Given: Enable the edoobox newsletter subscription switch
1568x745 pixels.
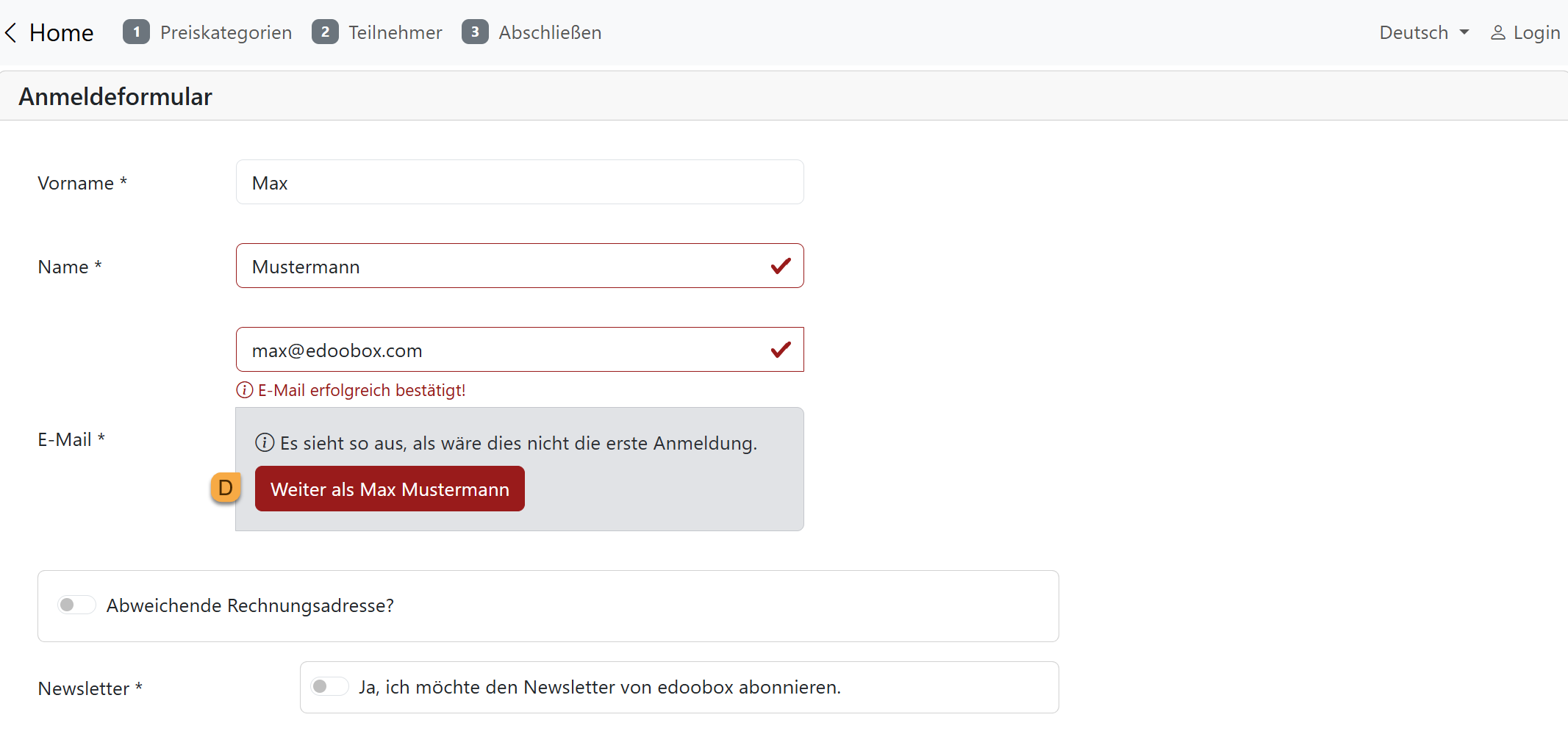Looking at the screenshot, I should pyautogui.click(x=329, y=686).
